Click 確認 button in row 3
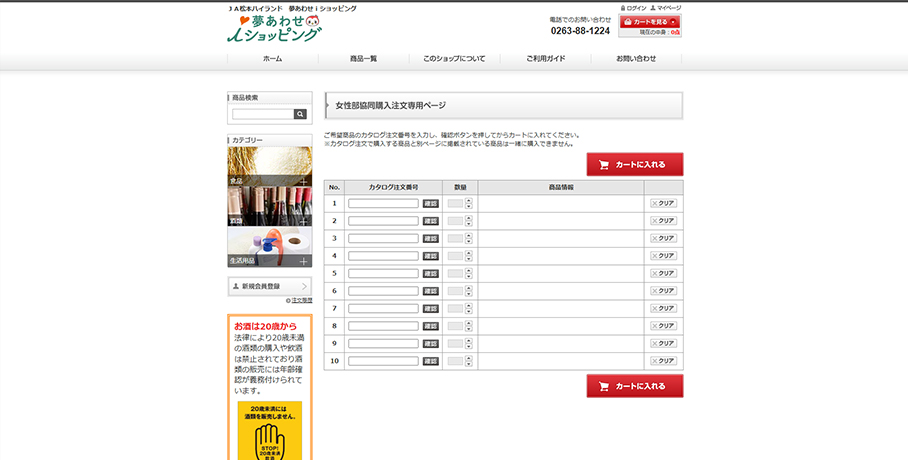 [x=431, y=239]
